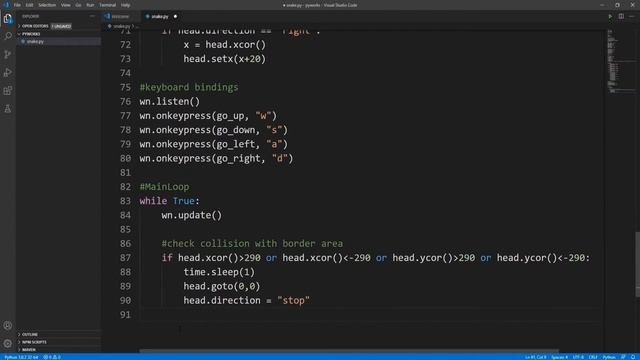
Task: Open the File menu
Action: [17, 5]
